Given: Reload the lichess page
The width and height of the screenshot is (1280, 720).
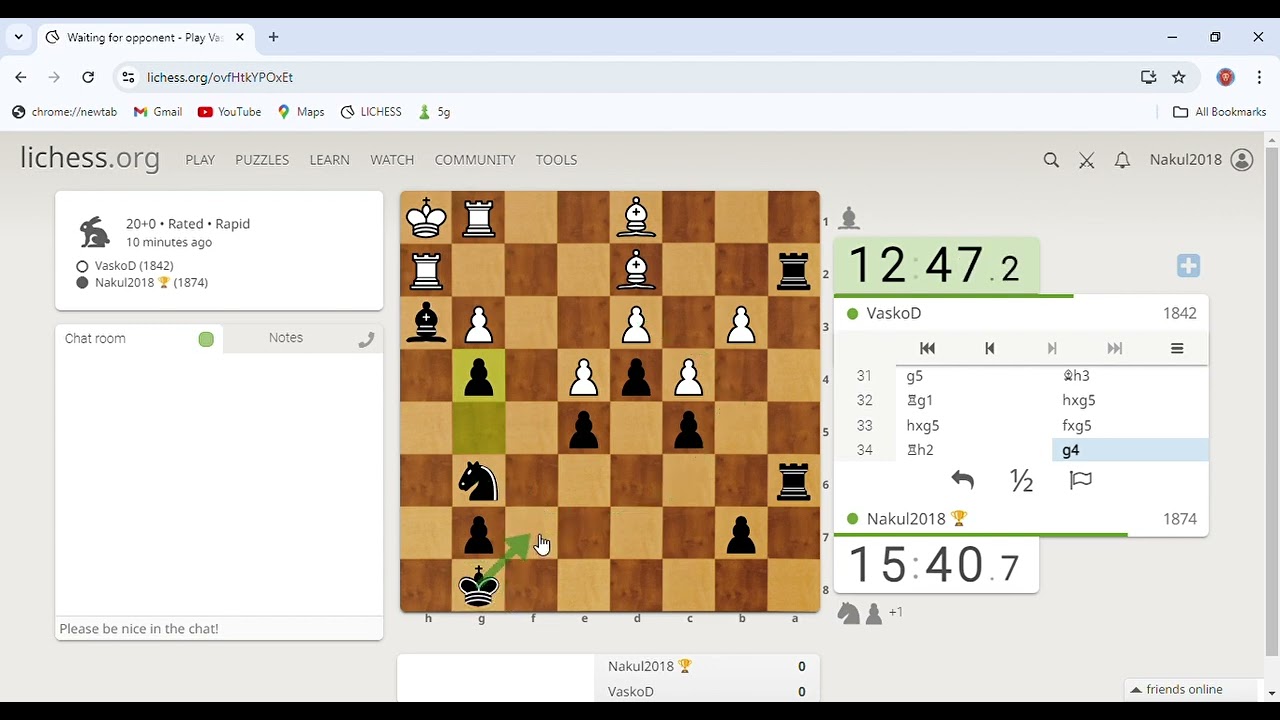Looking at the screenshot, I should coord(88,77).
